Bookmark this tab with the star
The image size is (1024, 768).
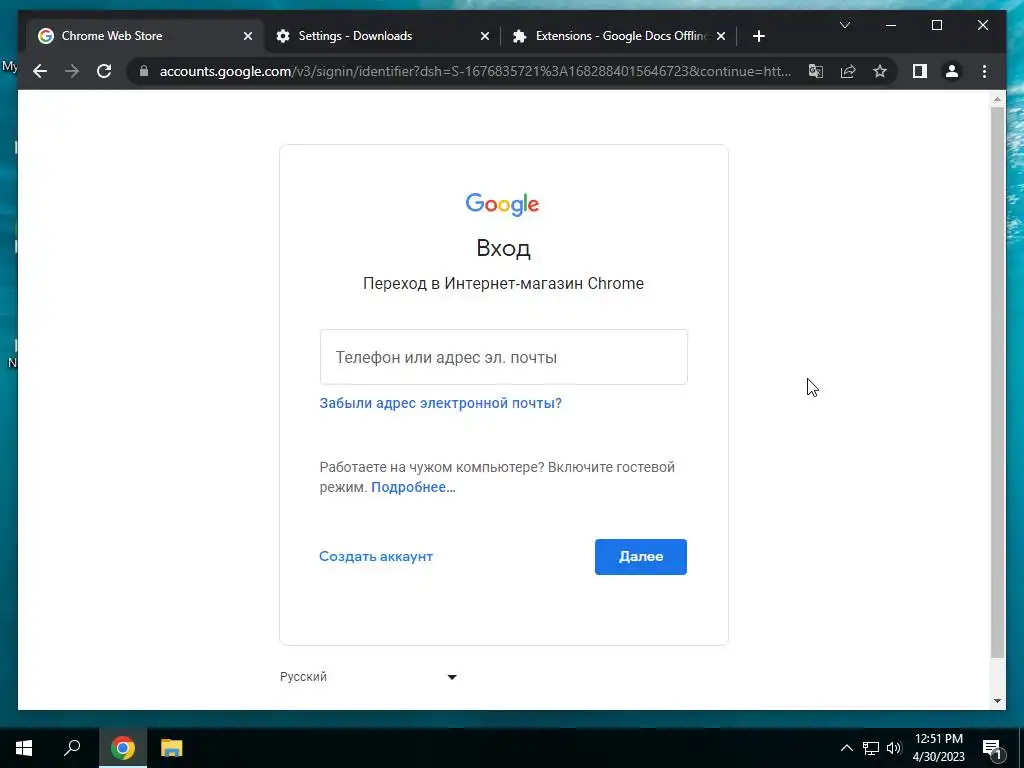(x=880, y=71)
